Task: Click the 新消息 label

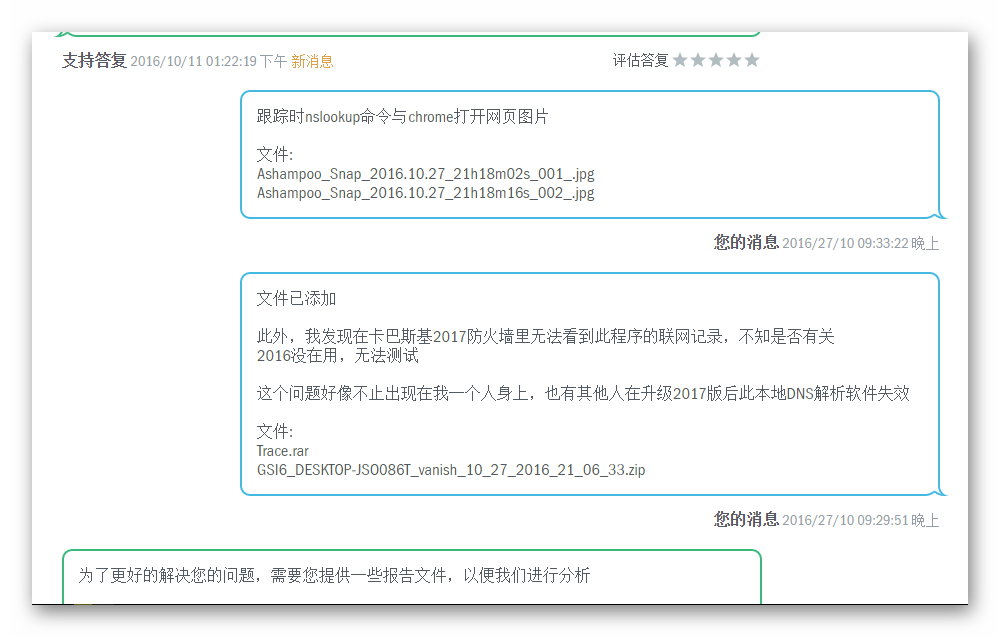Action: click(312, 61)
